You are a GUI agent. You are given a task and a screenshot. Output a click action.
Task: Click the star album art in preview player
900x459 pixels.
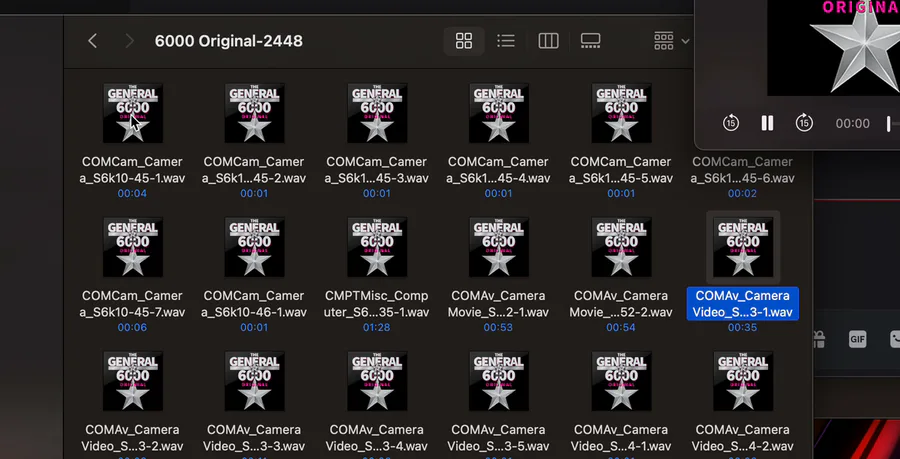[855, 49]
